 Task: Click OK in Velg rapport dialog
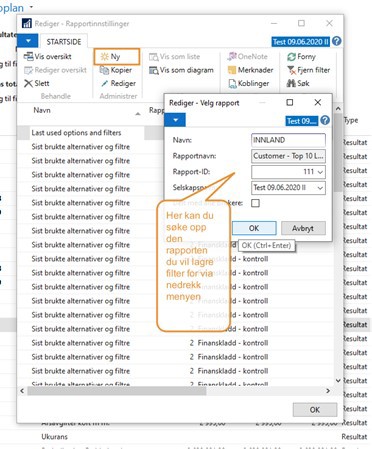[254, 228]
